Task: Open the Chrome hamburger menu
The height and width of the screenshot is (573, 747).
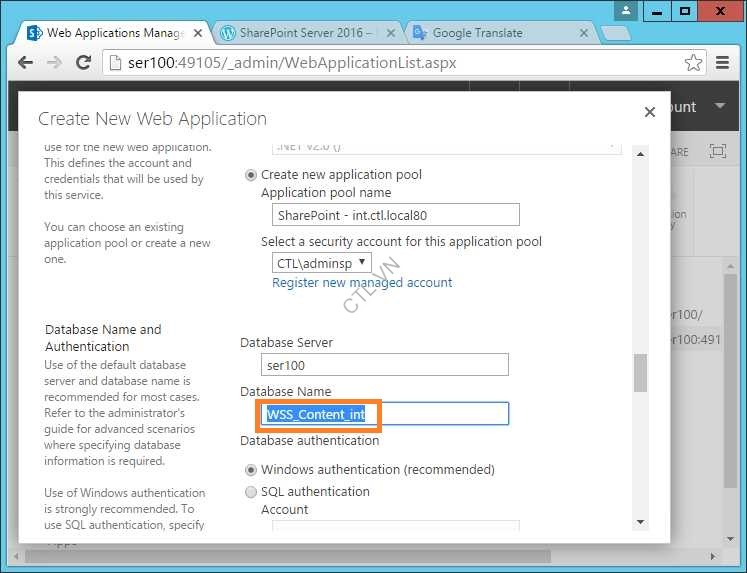Action: [x=723, y=63]
